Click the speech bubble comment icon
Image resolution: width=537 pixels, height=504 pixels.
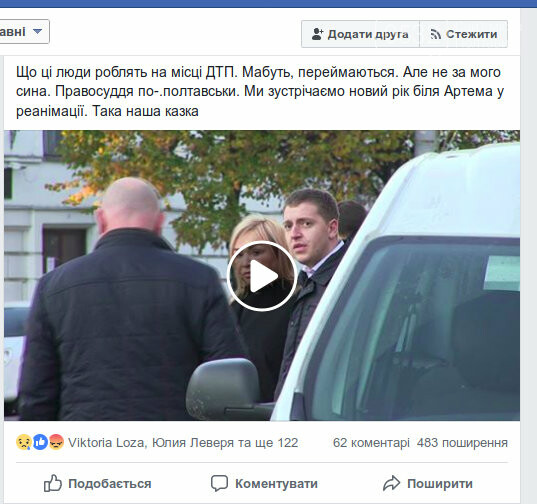point(219,483)
